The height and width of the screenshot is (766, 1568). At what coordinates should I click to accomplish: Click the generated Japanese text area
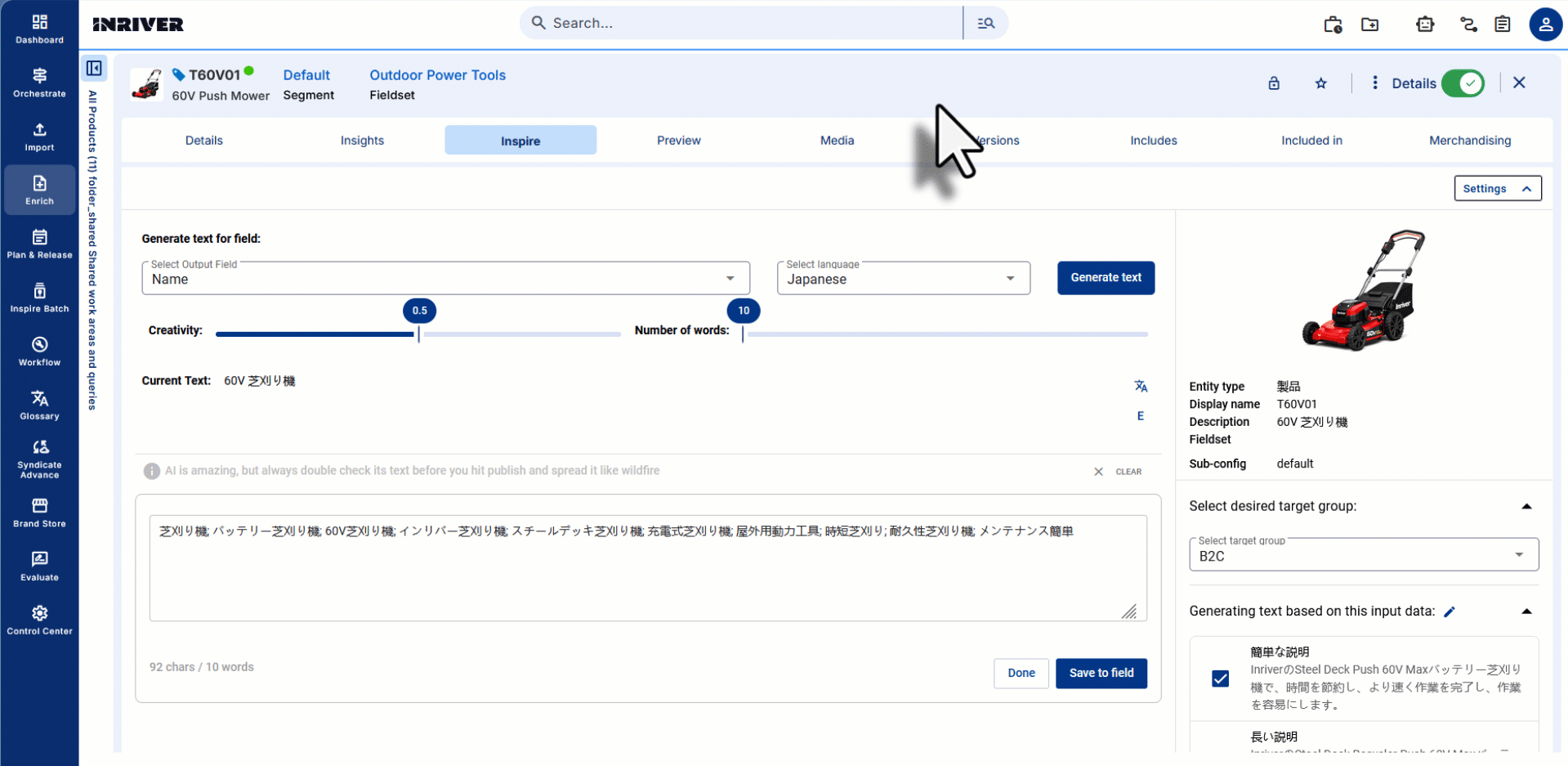648,568
